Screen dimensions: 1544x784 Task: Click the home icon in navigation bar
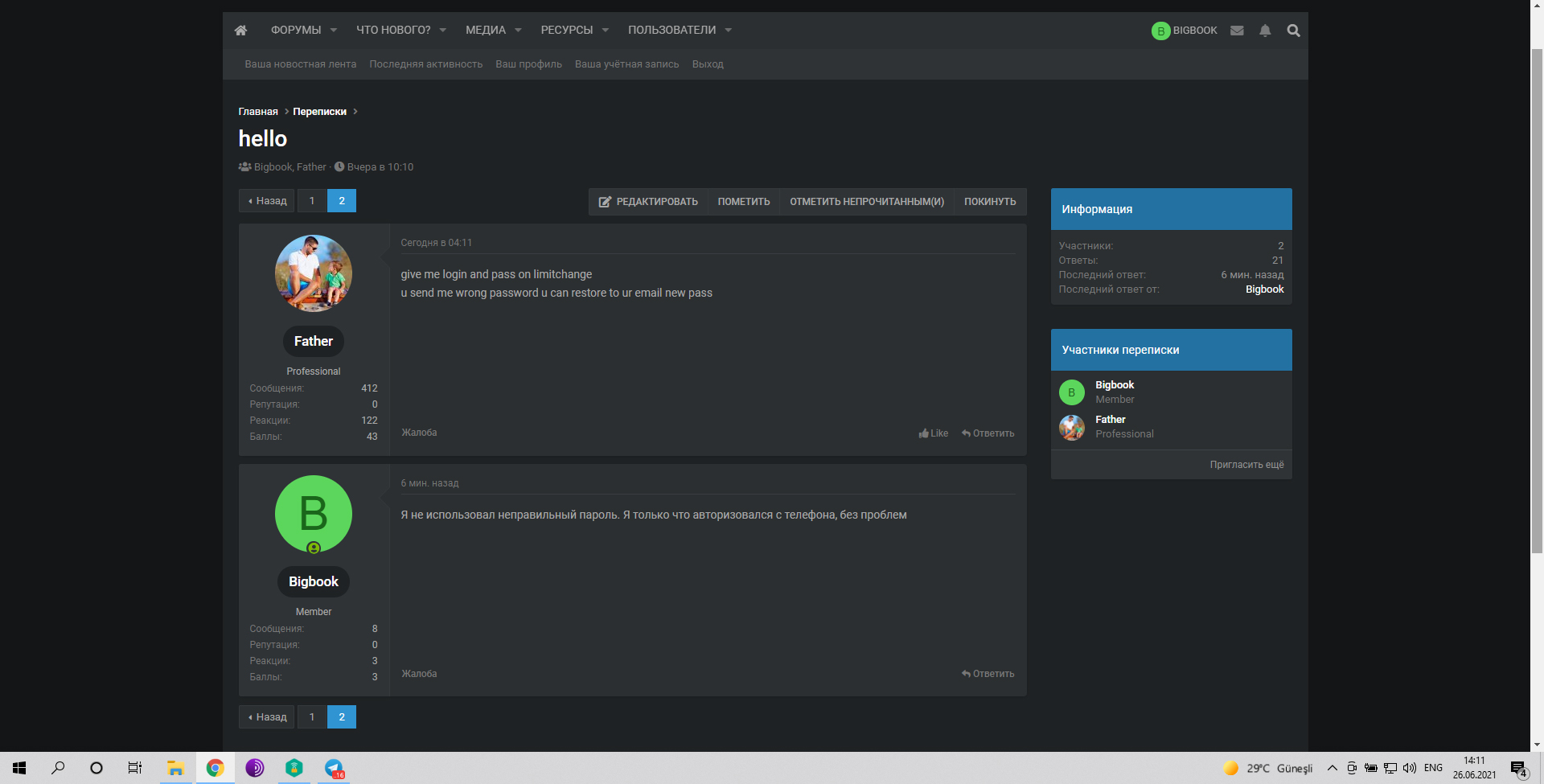[x=240, y=31]
